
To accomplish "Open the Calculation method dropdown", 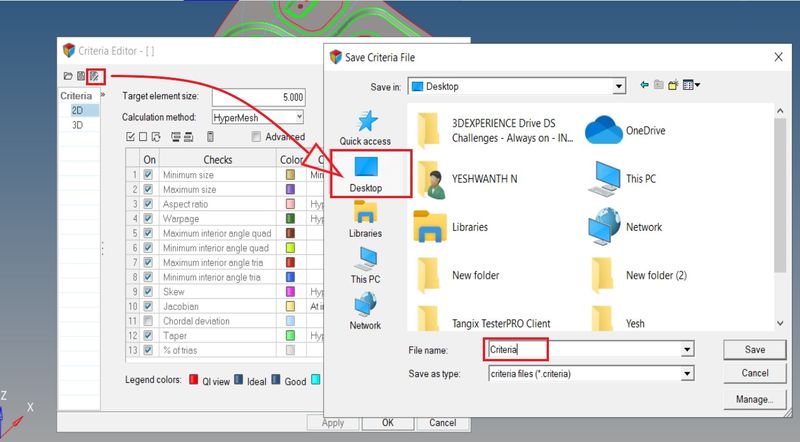I will (299, 117).
